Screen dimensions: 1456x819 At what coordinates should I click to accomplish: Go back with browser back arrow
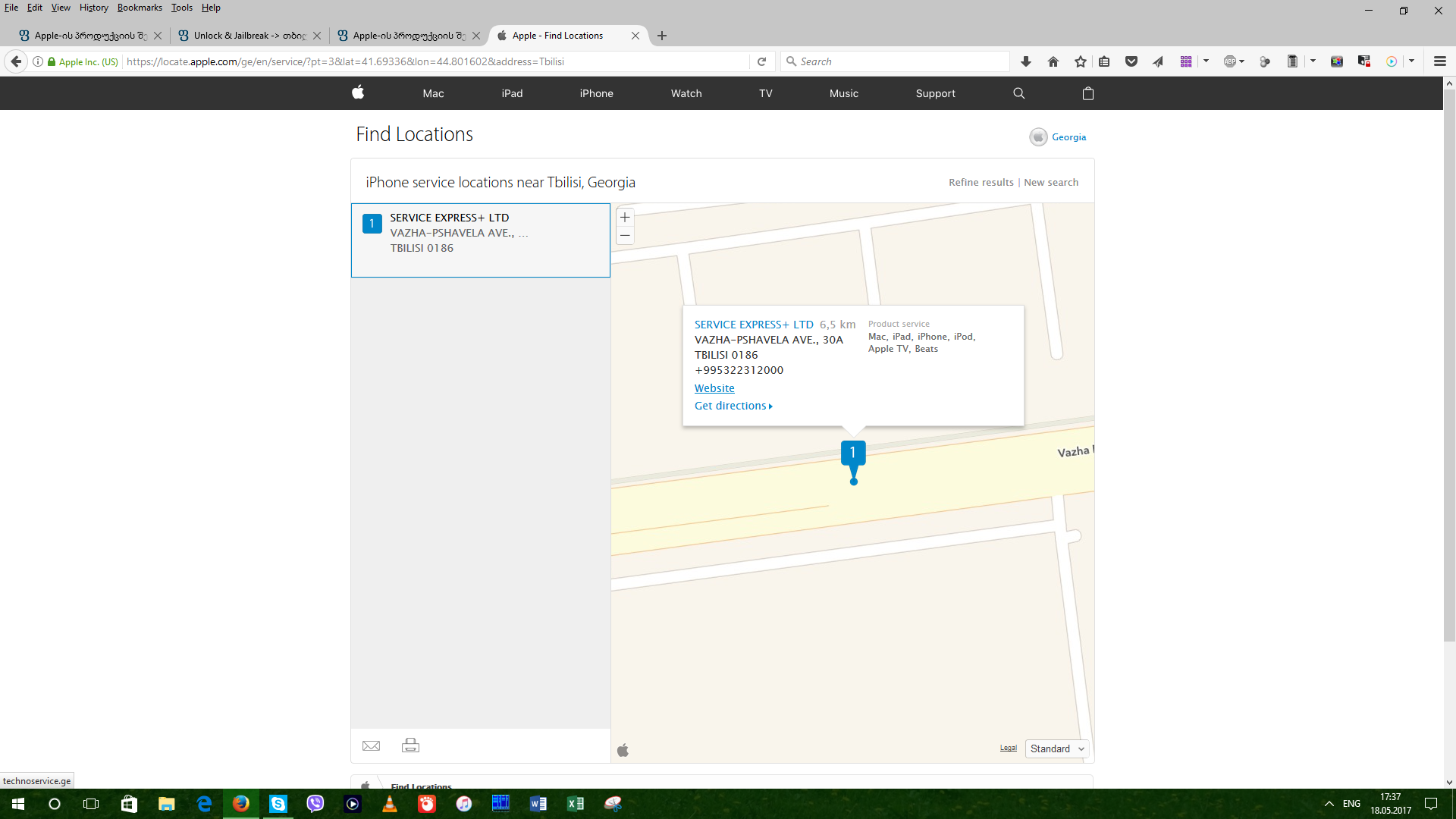click(16, 61)
